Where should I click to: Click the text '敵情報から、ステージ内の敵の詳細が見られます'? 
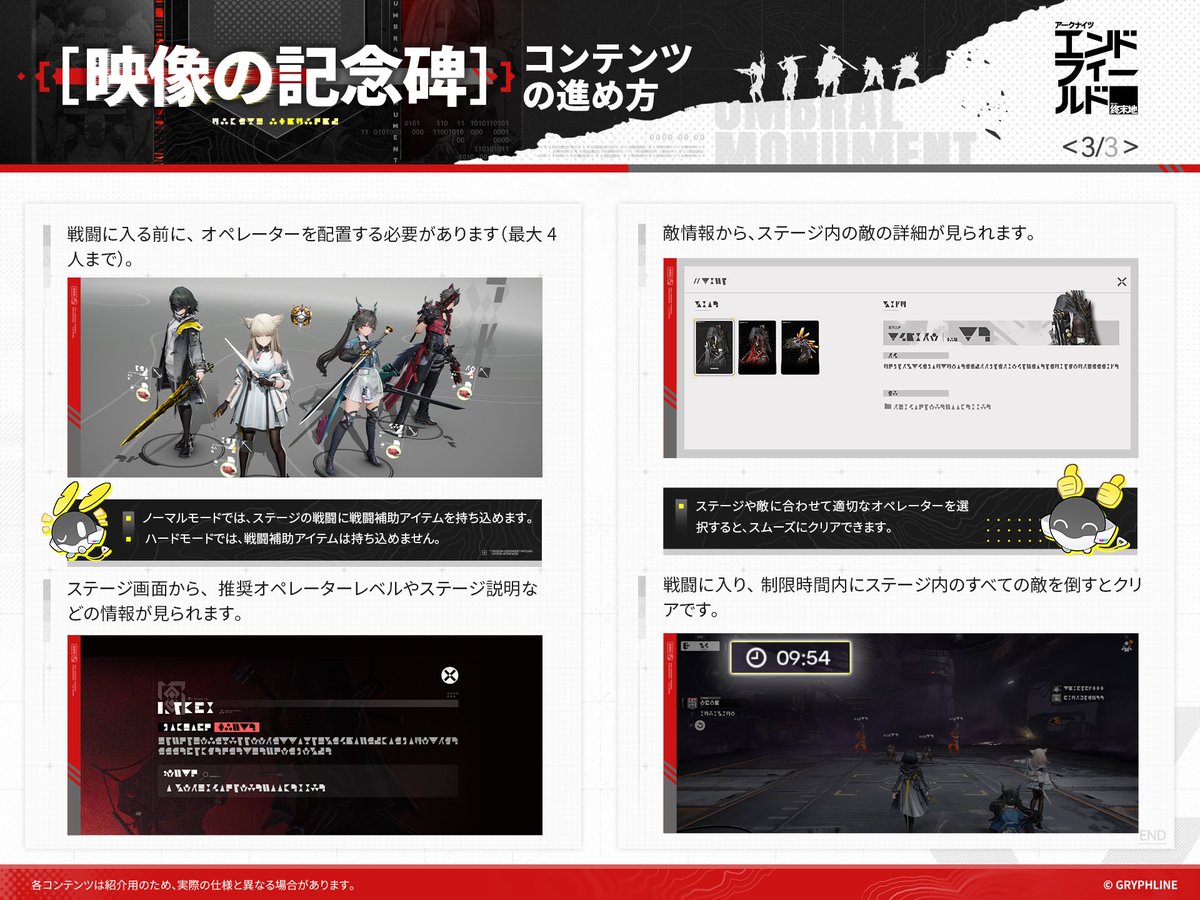849,233
